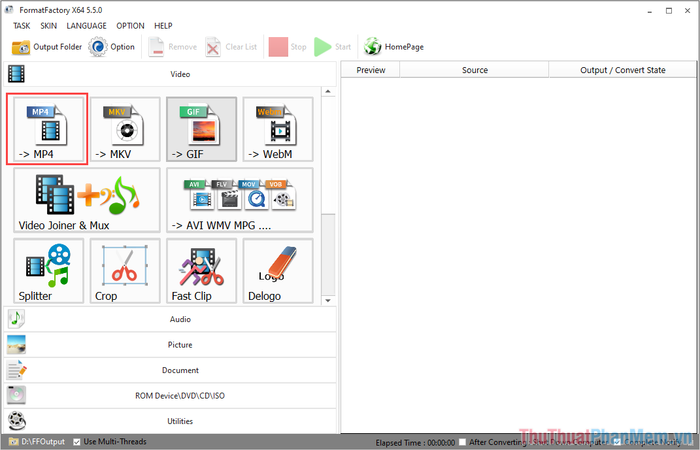Choose the MKV conversion tile
The width and height of the screenshot is (700, 450).
(x=125, y=129)
